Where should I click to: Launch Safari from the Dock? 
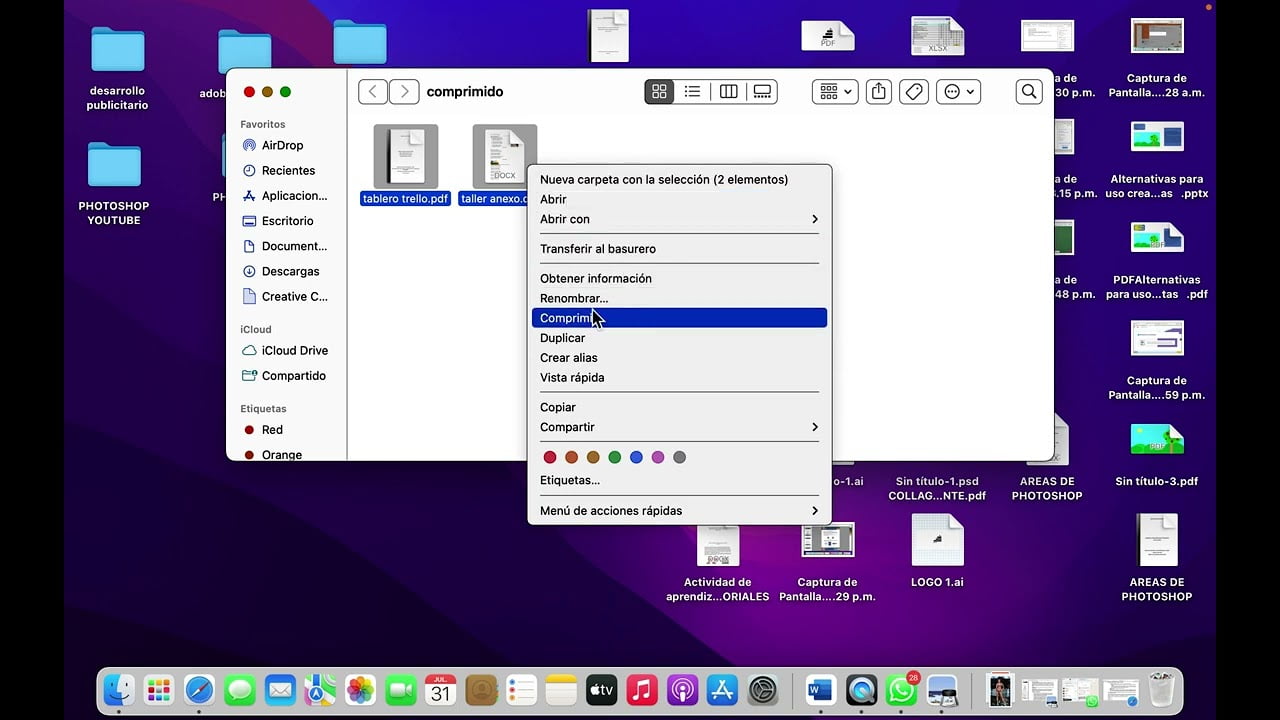(x=199, y=690)
